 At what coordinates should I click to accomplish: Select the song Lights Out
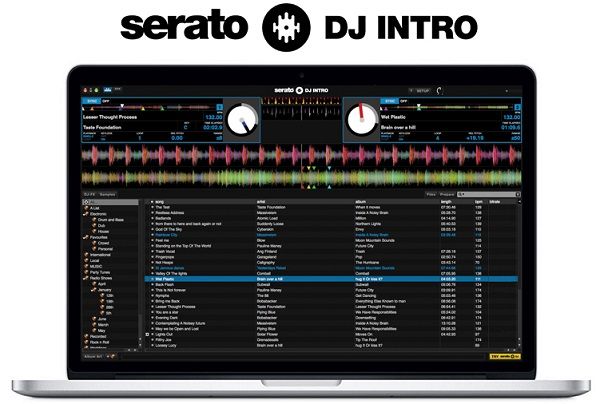(164, 334)
